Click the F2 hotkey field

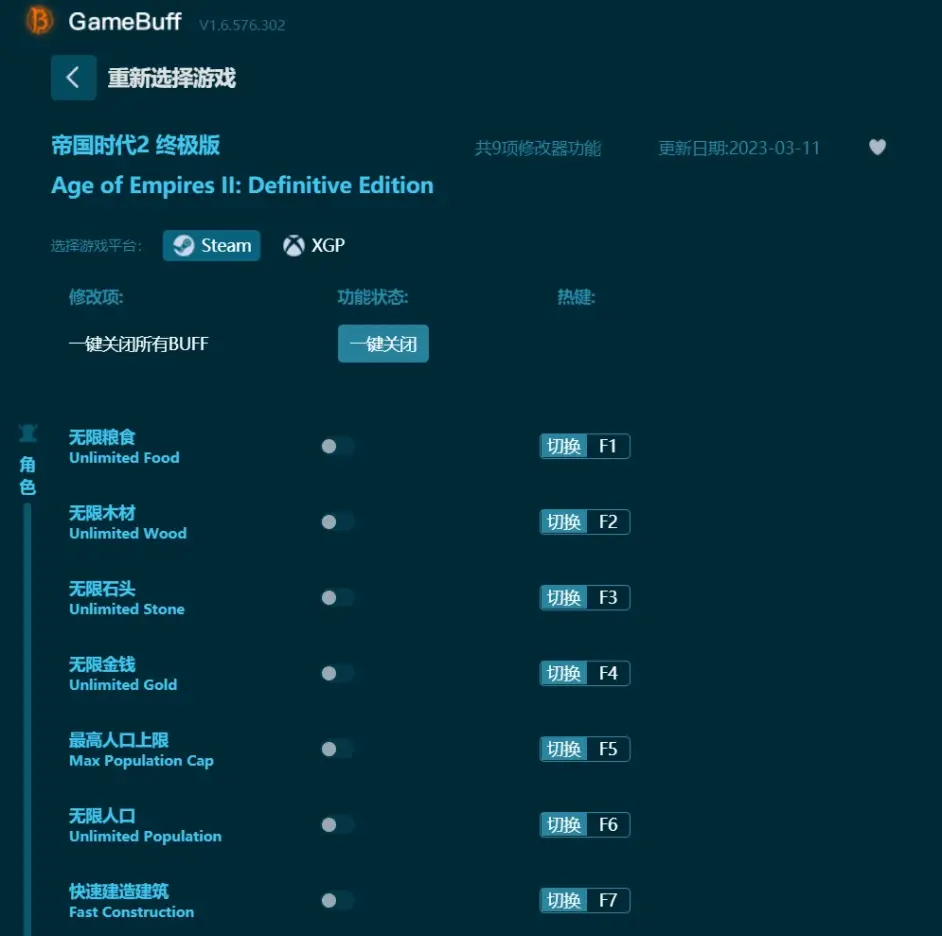pyautogui.click(x=608, y=521)
